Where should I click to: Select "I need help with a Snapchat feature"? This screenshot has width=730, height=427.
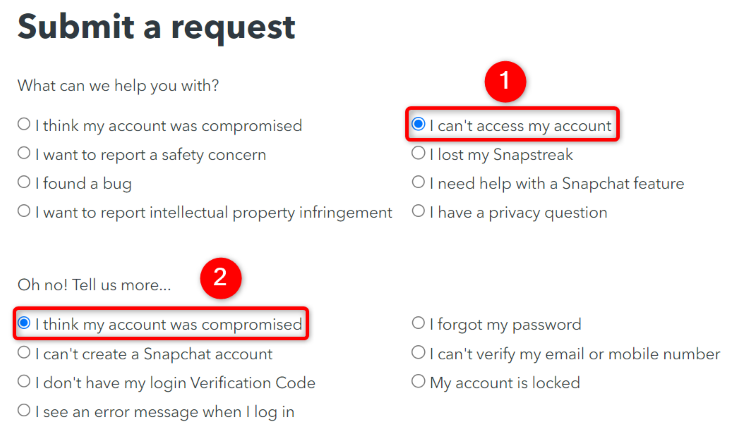(419, 183)
